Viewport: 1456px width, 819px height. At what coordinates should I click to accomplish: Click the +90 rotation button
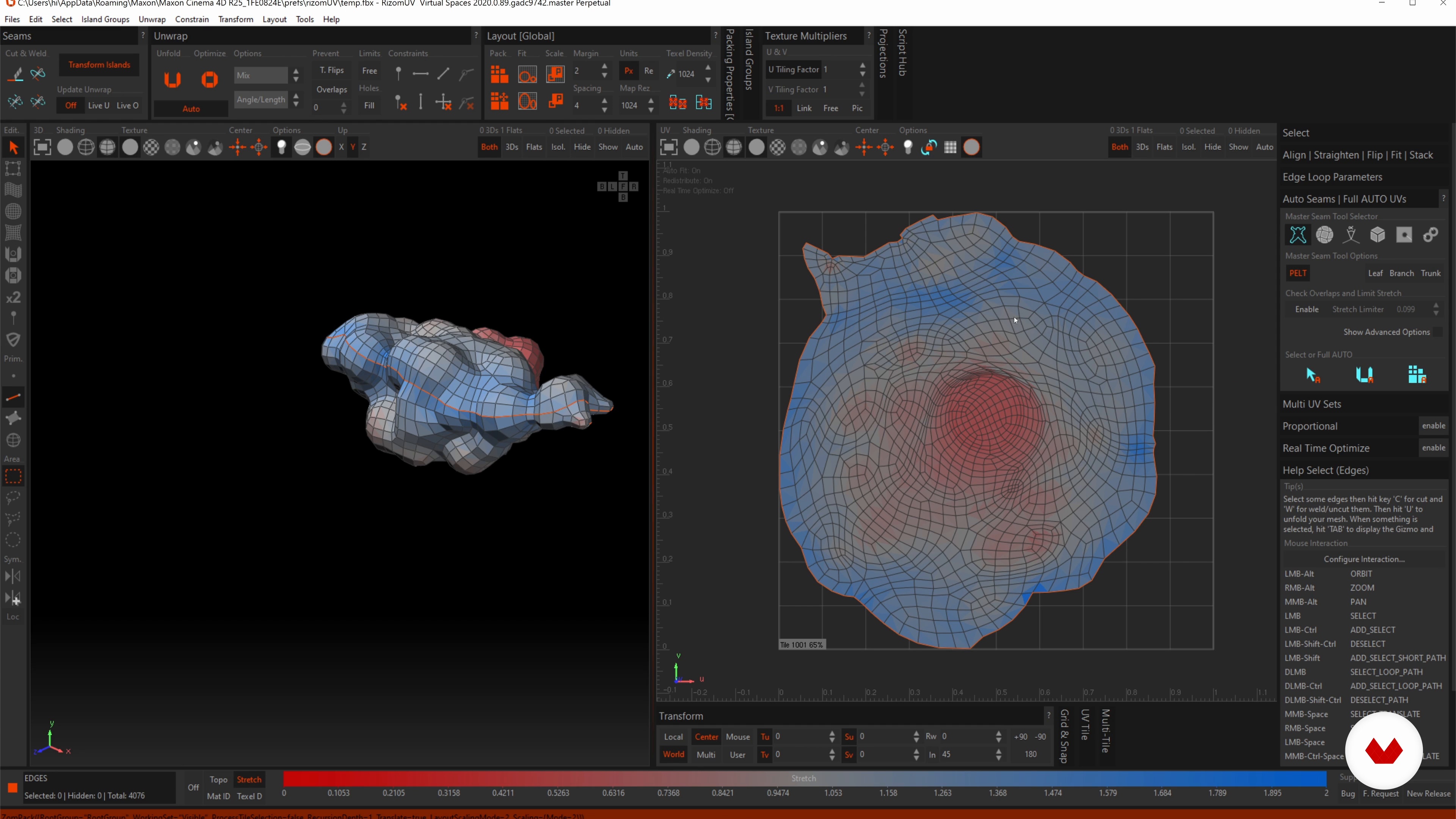1020,736
